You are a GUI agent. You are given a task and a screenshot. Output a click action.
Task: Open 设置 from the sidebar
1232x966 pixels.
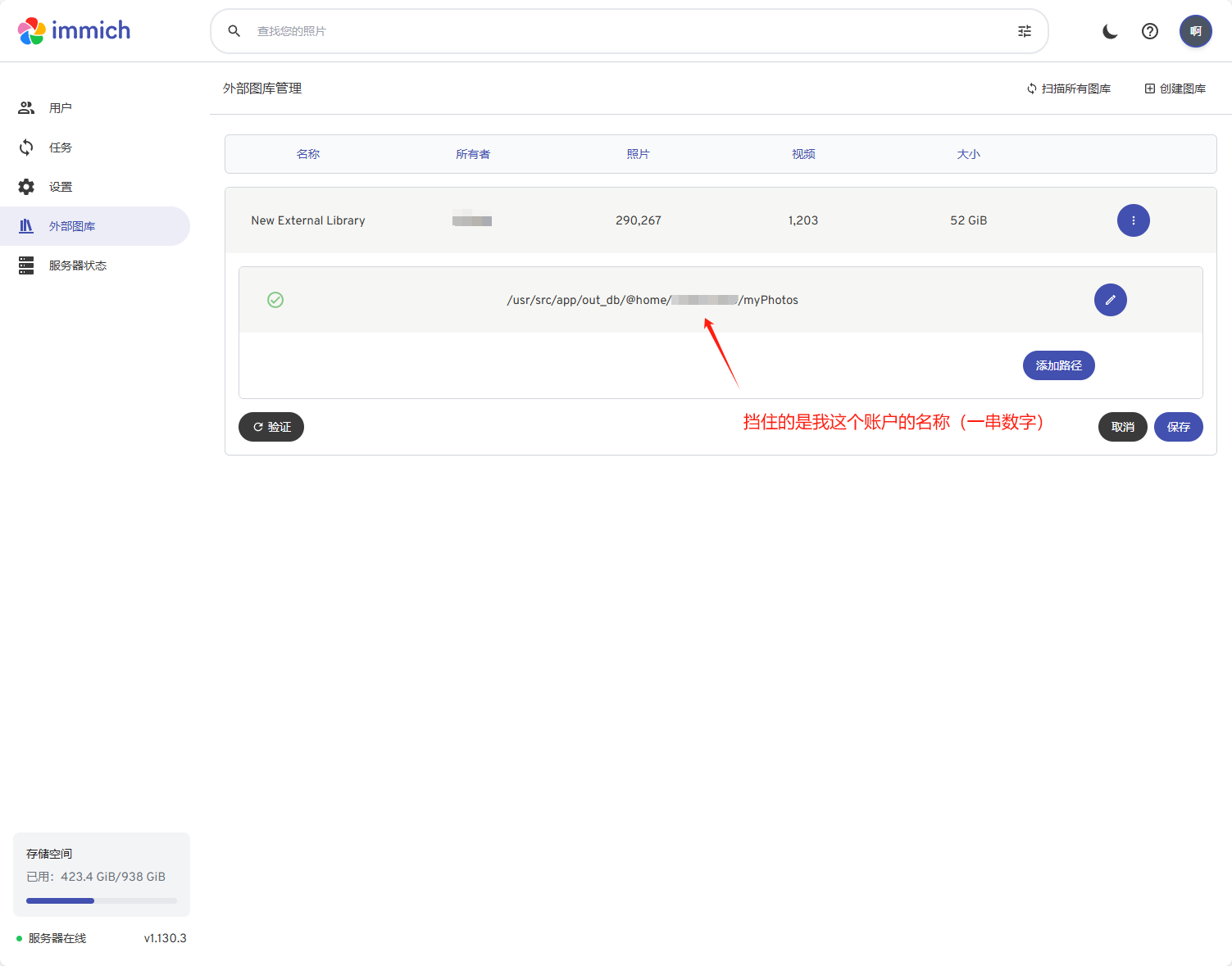(x=61, y=186)
